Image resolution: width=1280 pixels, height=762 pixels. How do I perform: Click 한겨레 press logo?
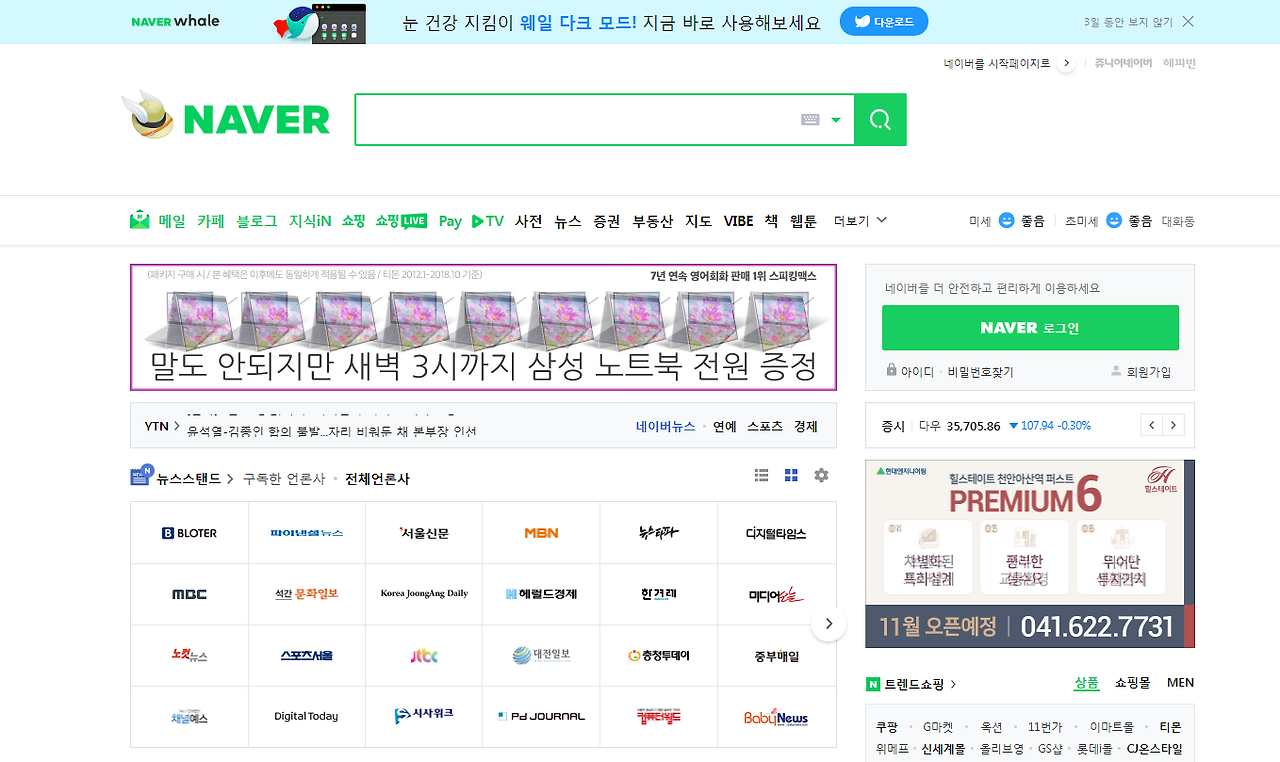pos(659,594)
